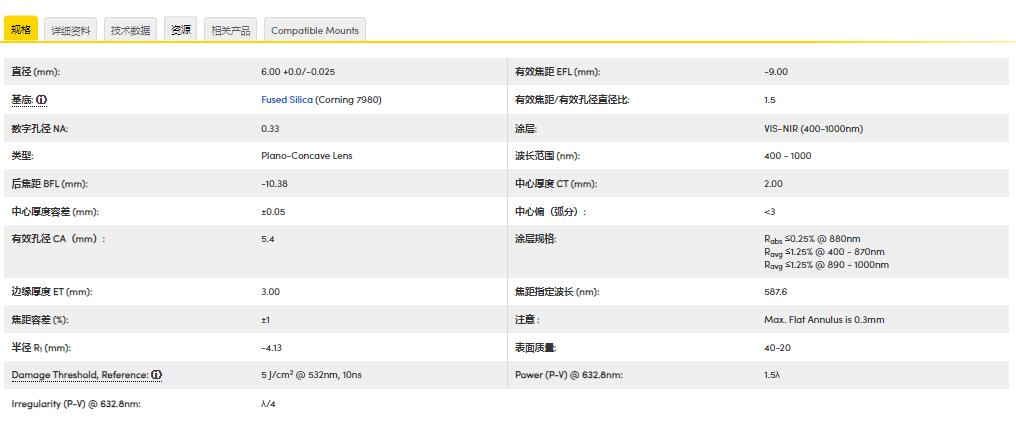
Task: Show the 相关产品 tab
Action: click(x=231, y=31)
